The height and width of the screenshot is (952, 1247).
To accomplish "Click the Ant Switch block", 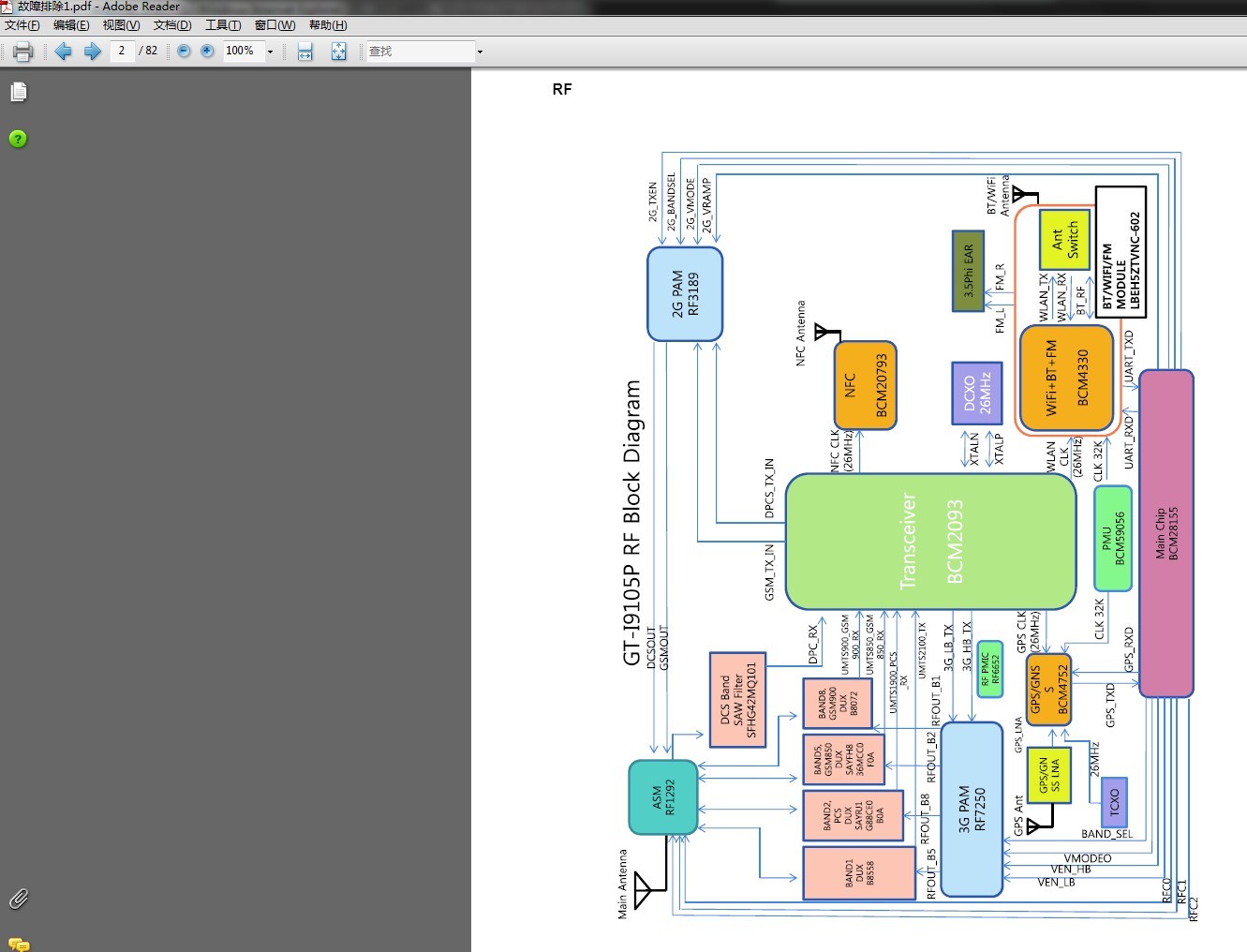I will click(1065, 239).
